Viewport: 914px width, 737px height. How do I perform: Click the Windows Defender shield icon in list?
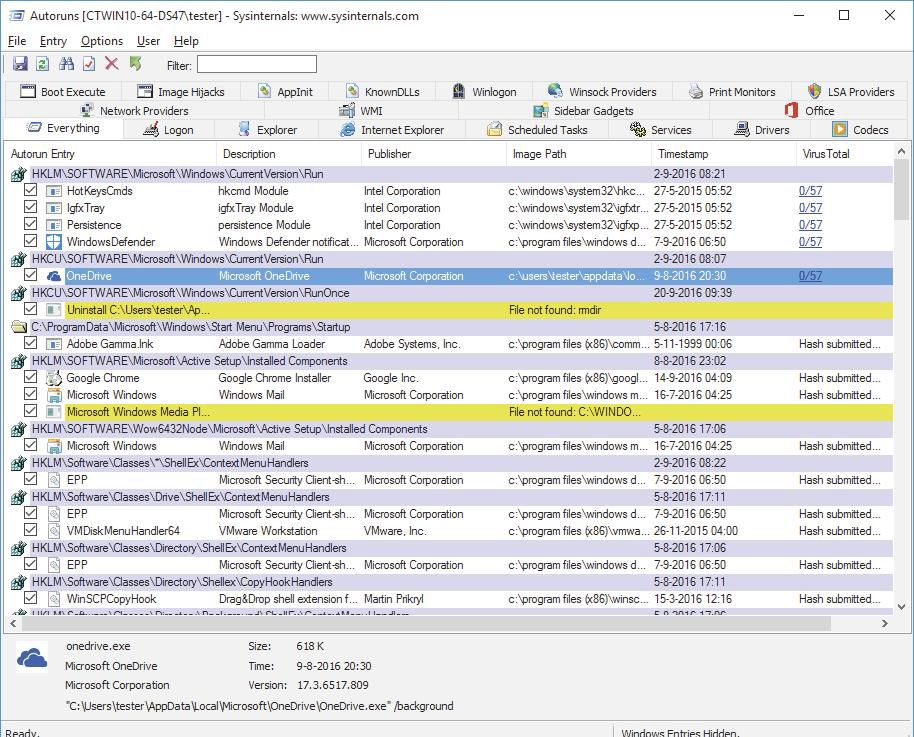pyautogui.click(x=52, y=242)
